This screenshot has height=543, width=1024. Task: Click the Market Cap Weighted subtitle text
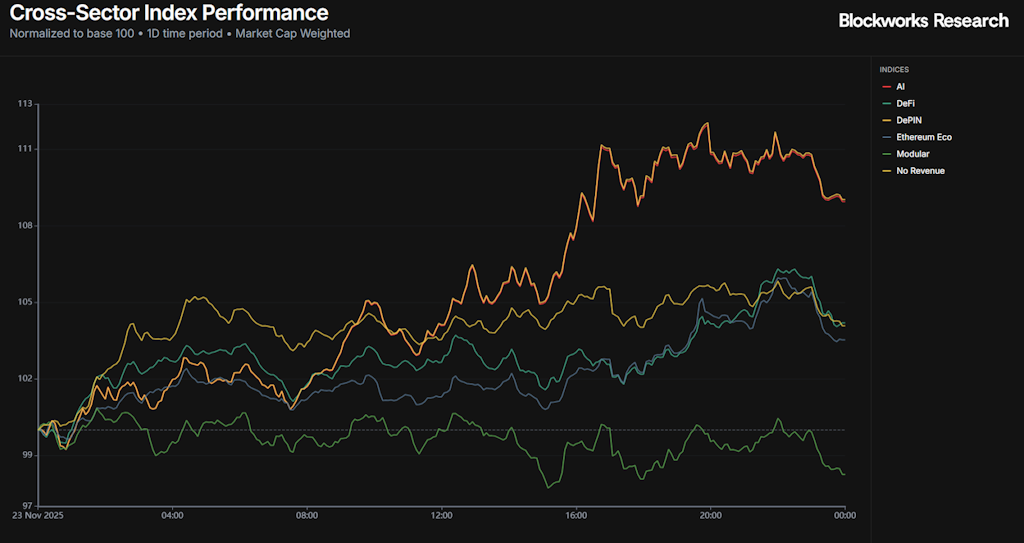(x=292, y=33)
